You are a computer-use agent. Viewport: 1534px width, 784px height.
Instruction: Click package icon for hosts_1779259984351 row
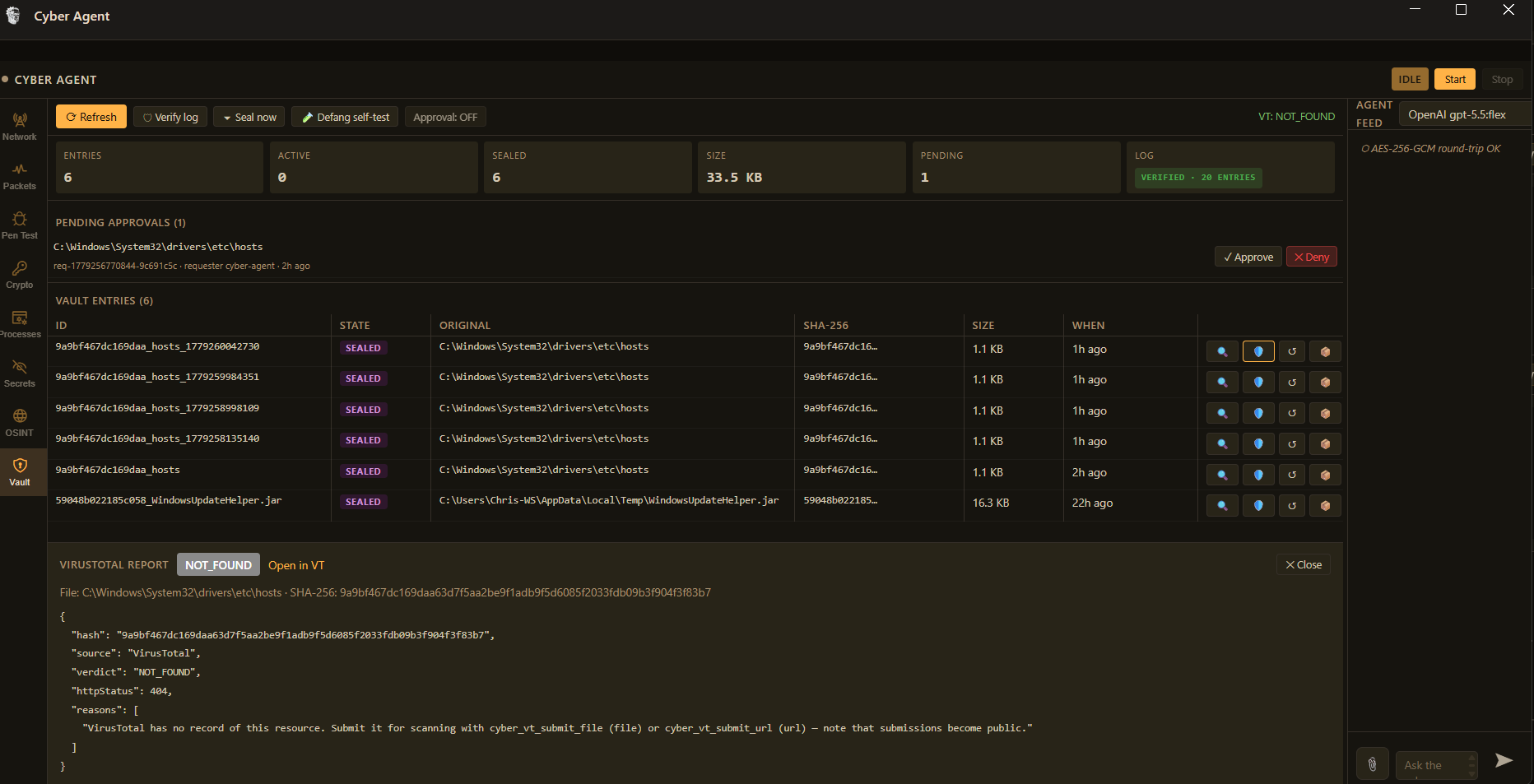click(x=1325, y=382)
